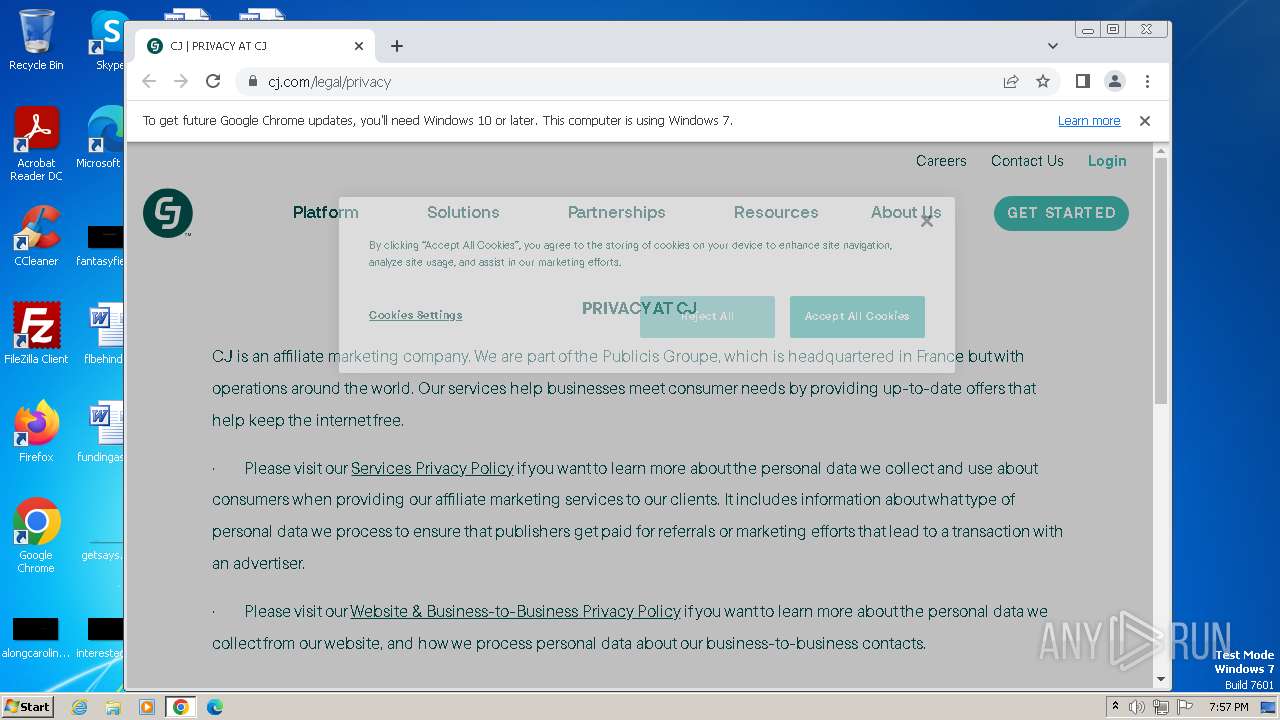
Task: Open the Partnerships menu
Action: (616, 212)
